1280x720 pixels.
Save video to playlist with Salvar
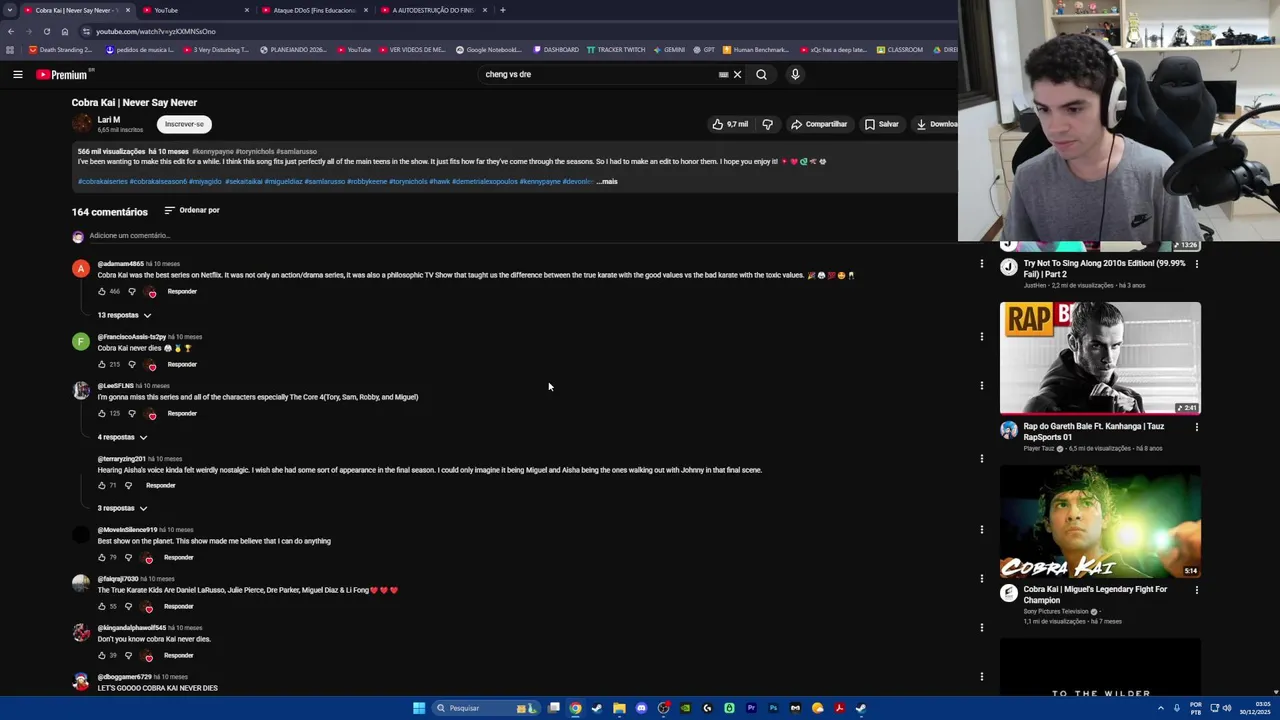pyautogui.click(x=881, y=124)
